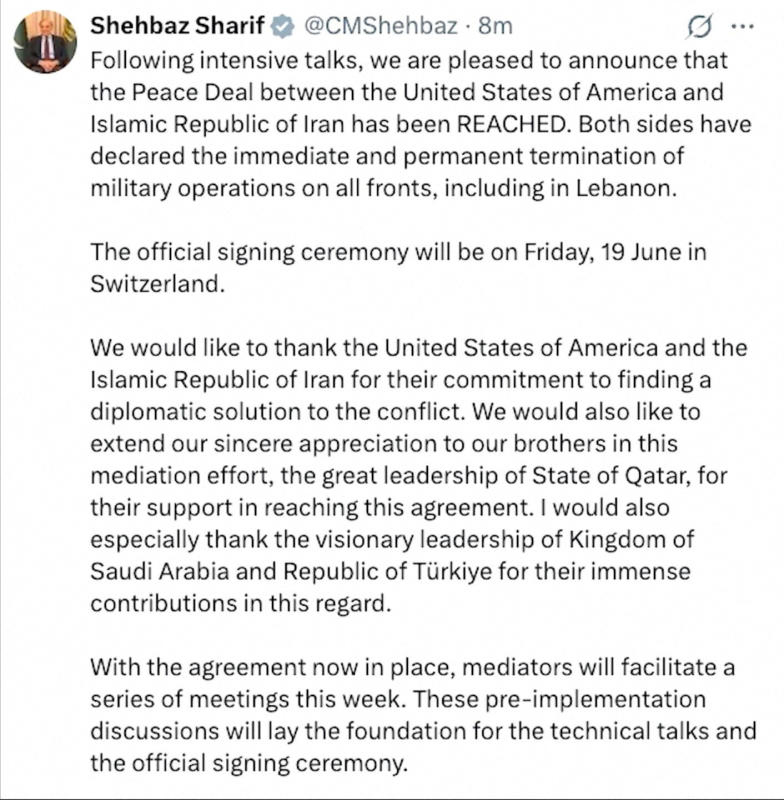Click the word pre-implementation

[x=595, y=699]
